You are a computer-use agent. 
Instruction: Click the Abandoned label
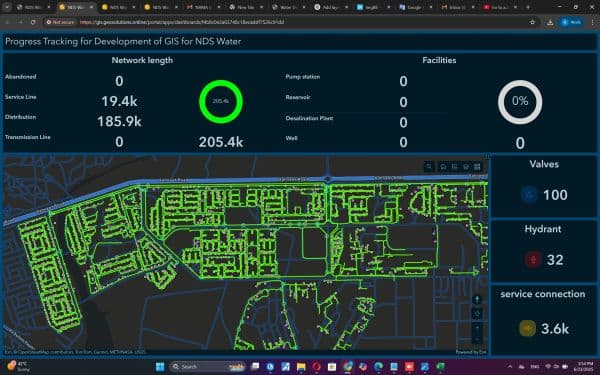(21, 77)
